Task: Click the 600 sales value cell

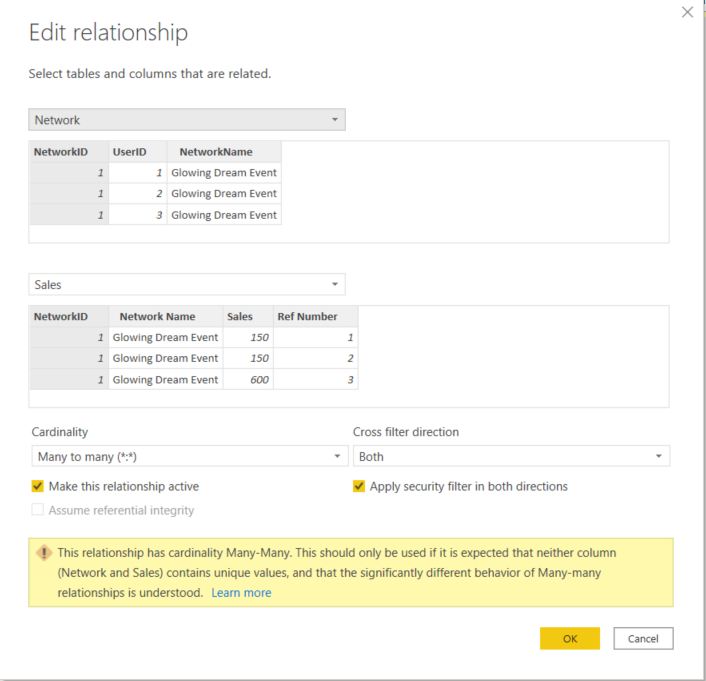Action: coord(248,380)
